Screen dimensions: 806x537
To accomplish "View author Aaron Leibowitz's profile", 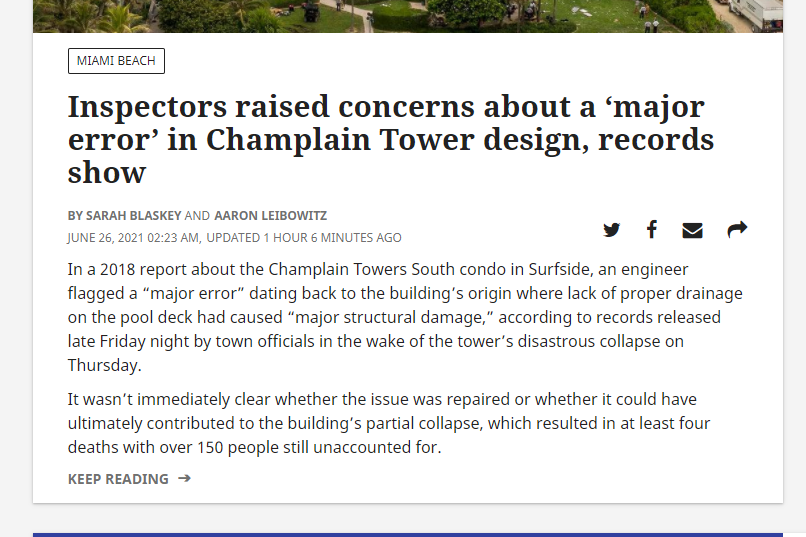I will point(270,216).
